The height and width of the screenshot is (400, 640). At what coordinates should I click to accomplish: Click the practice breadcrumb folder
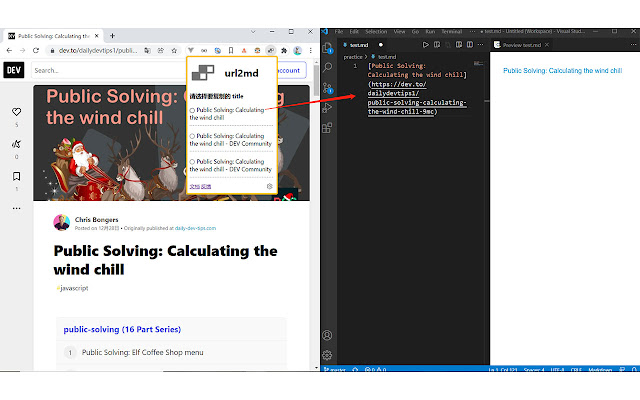pos(353,57)
